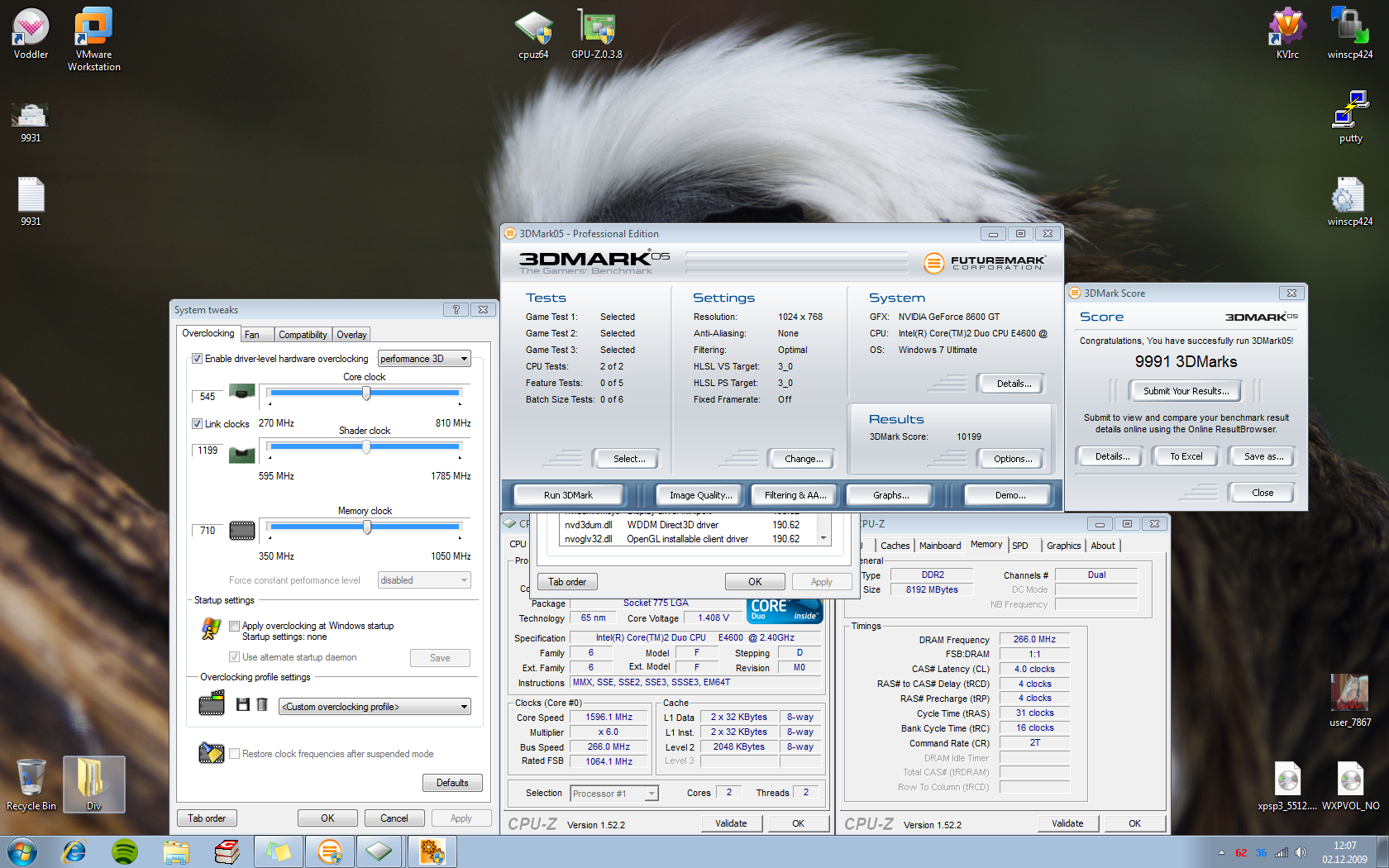Open the performance 3D mode dropdown
Image resolution: width=1389 pixels, height=868 pixels.
tap(424, 359)
